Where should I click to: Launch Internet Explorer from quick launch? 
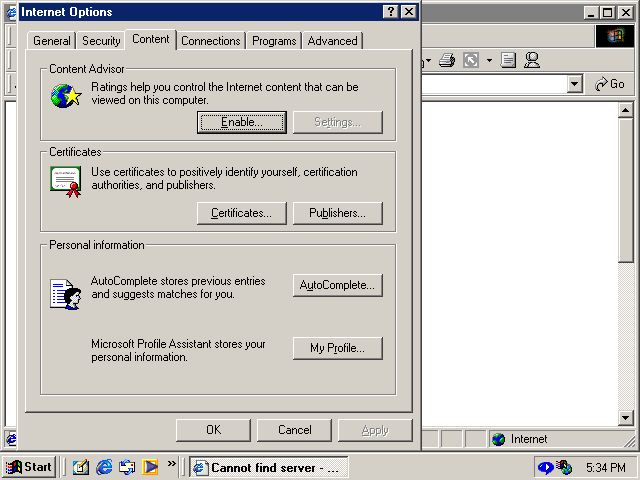[x=104, y=467]
